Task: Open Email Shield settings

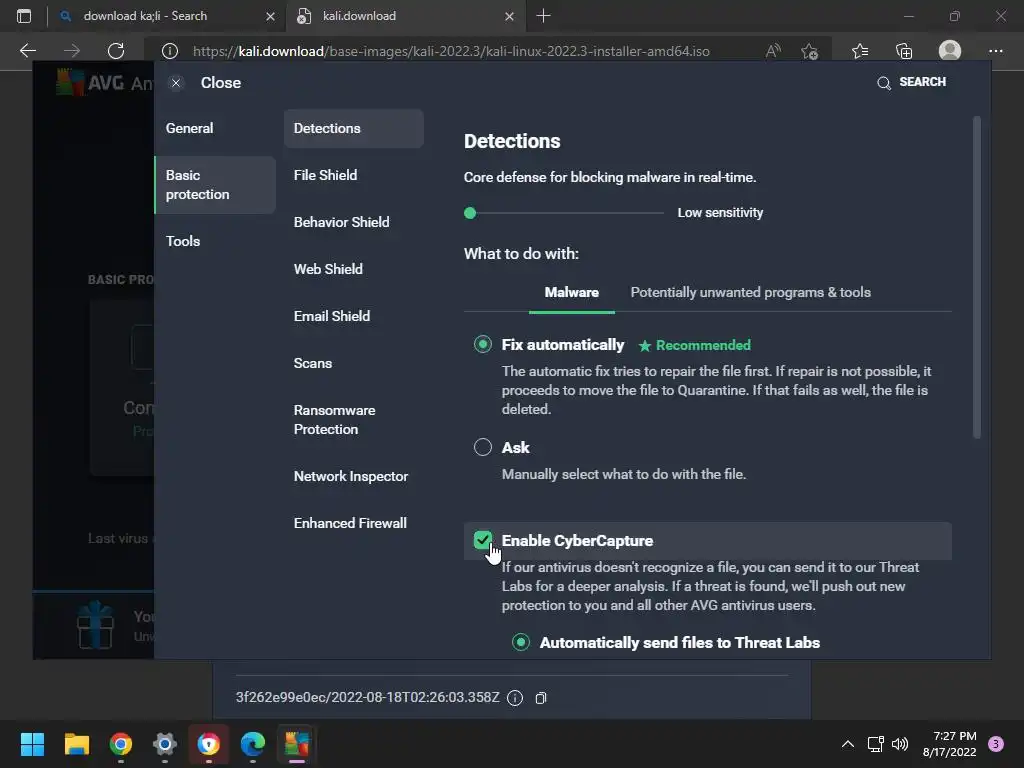Action: [332, 316]
